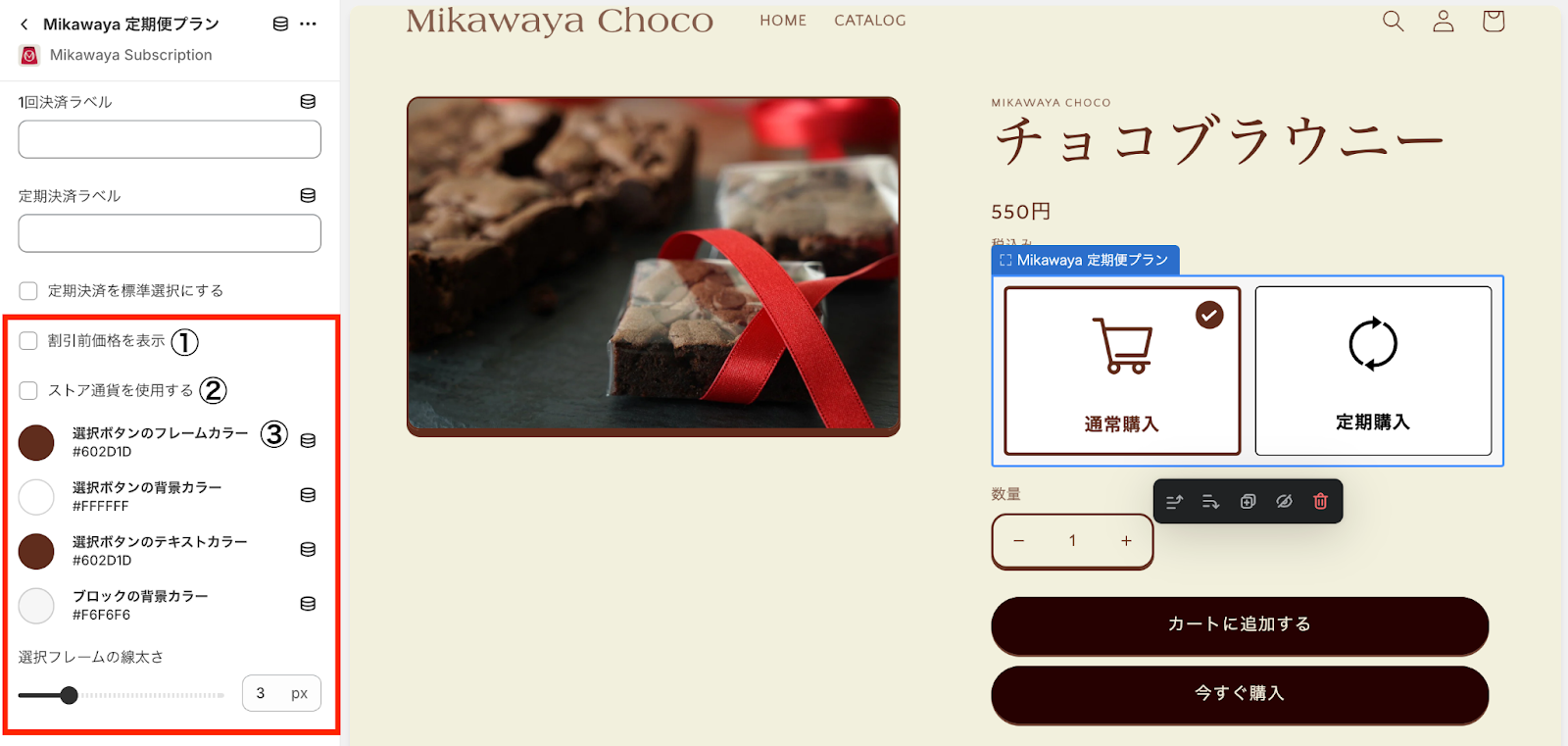Click the カートに追加する button
The width and height of the screenshot is (1568, 746).
1240,625
